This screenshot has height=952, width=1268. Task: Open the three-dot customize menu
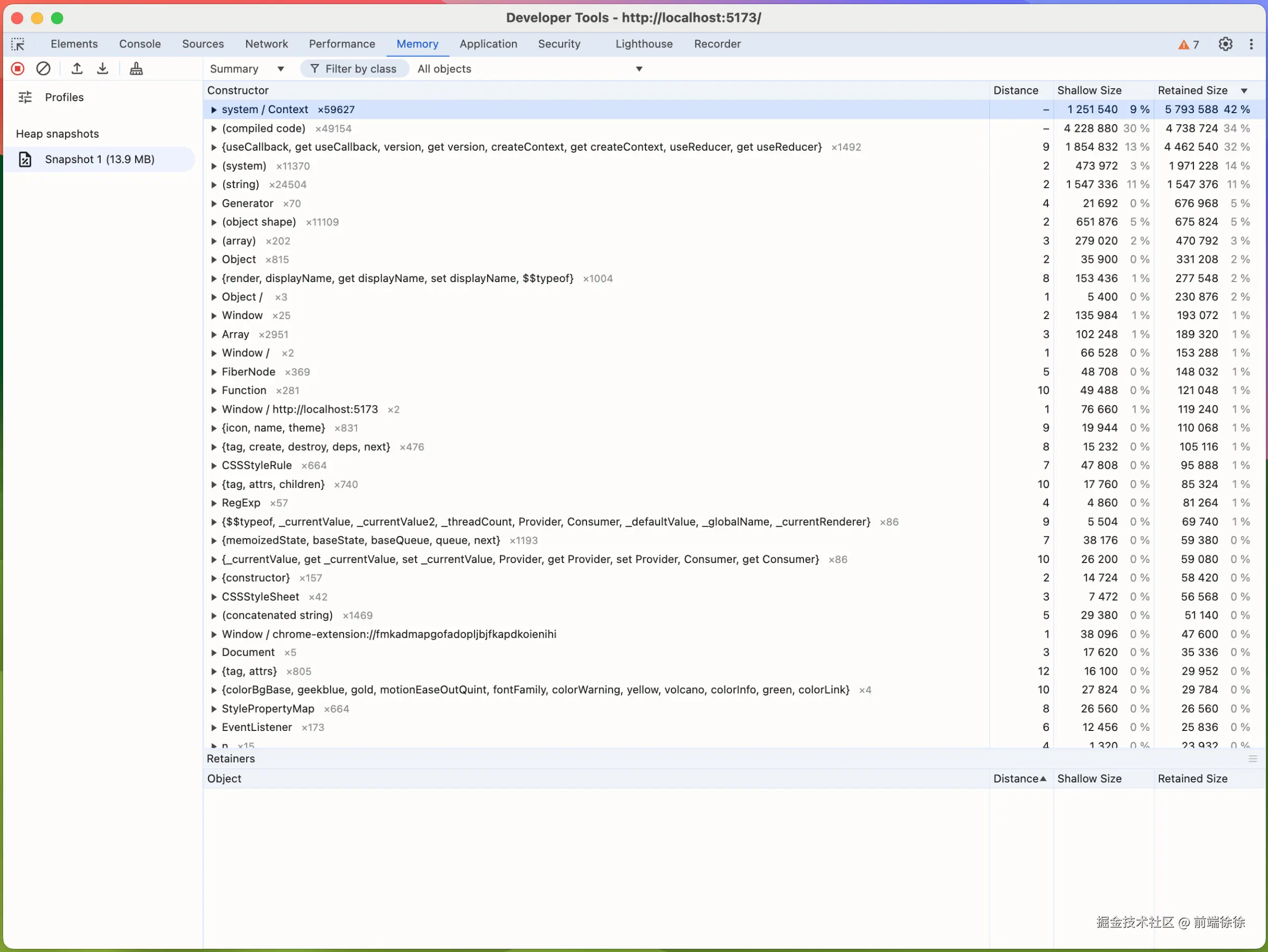1251,44
